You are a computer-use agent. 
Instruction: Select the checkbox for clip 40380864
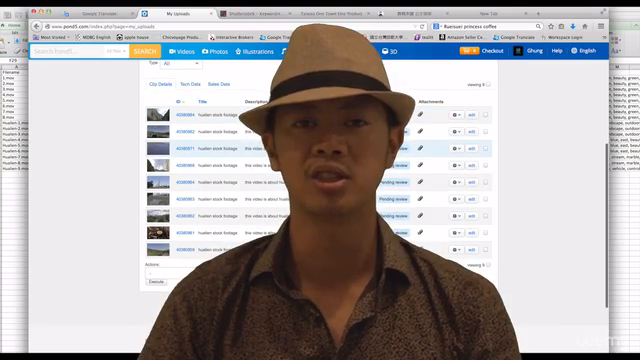pyautogui.click(x=485, y=182)
